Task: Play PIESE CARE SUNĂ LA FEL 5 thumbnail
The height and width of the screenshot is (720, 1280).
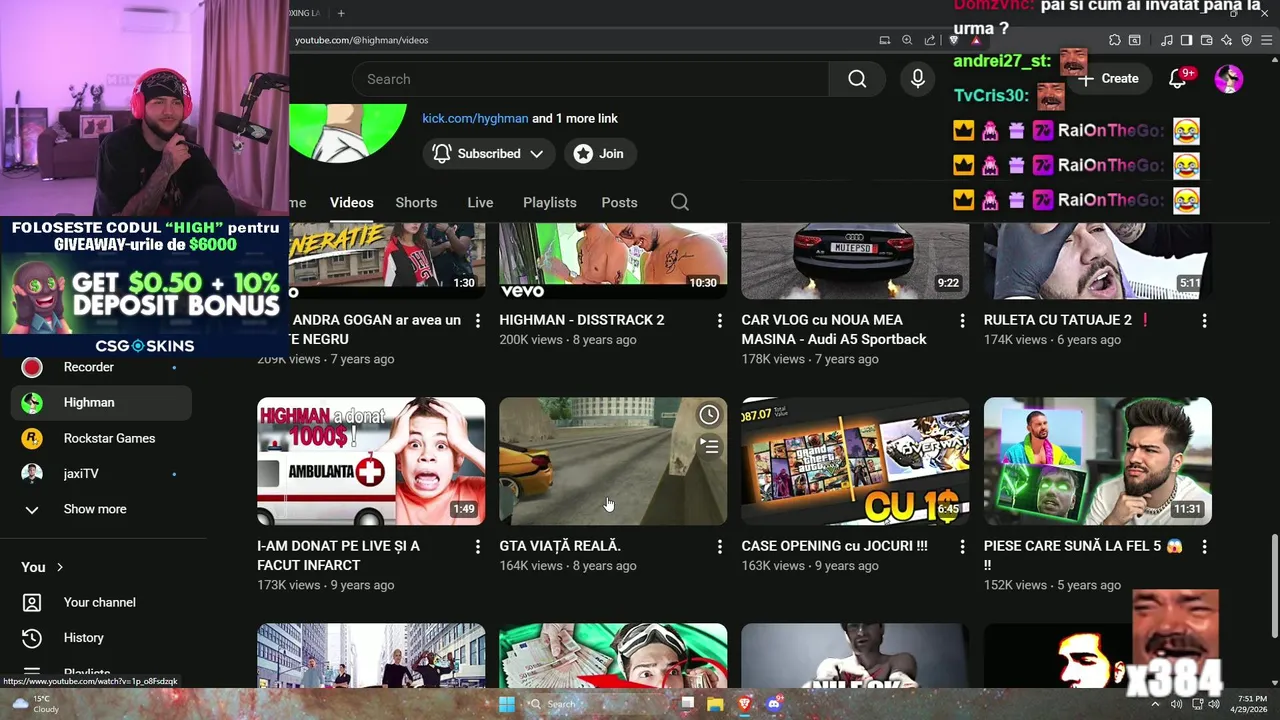Action: pyautogui.click(x=1098, y=461)
